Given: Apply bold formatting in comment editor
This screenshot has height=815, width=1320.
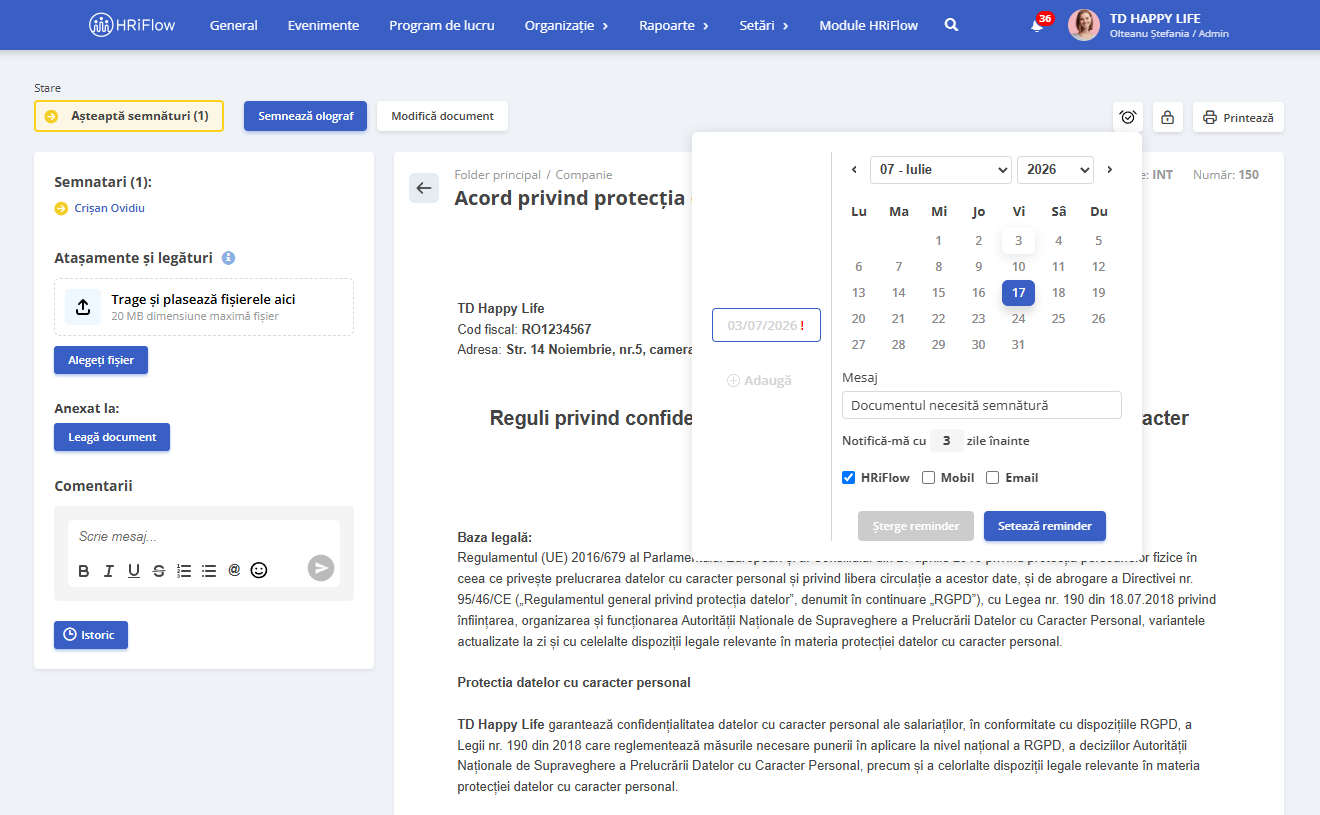Looking at the screenshot, I should point(84,571).
